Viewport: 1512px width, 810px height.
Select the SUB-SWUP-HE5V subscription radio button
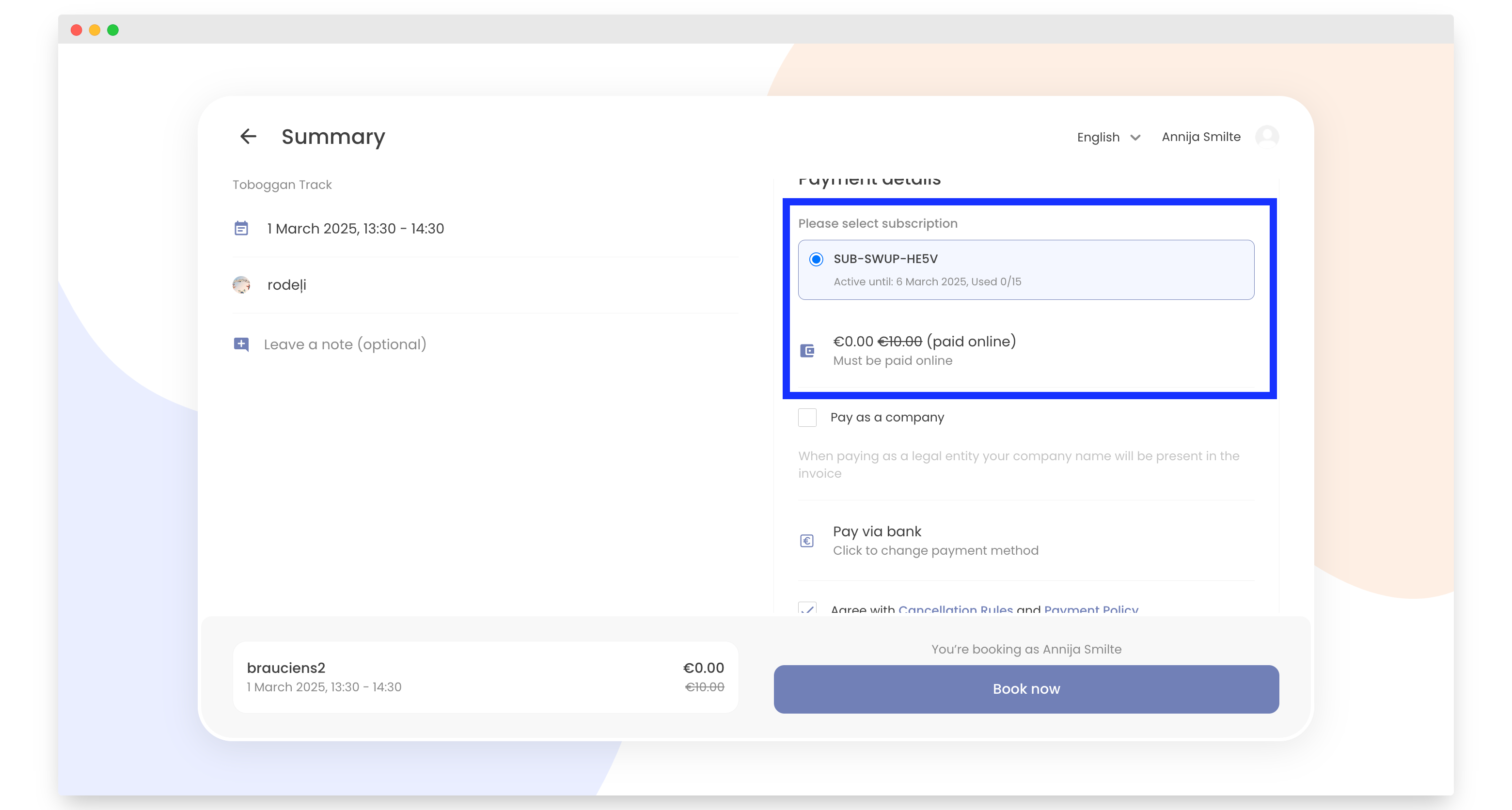[817, 258]
